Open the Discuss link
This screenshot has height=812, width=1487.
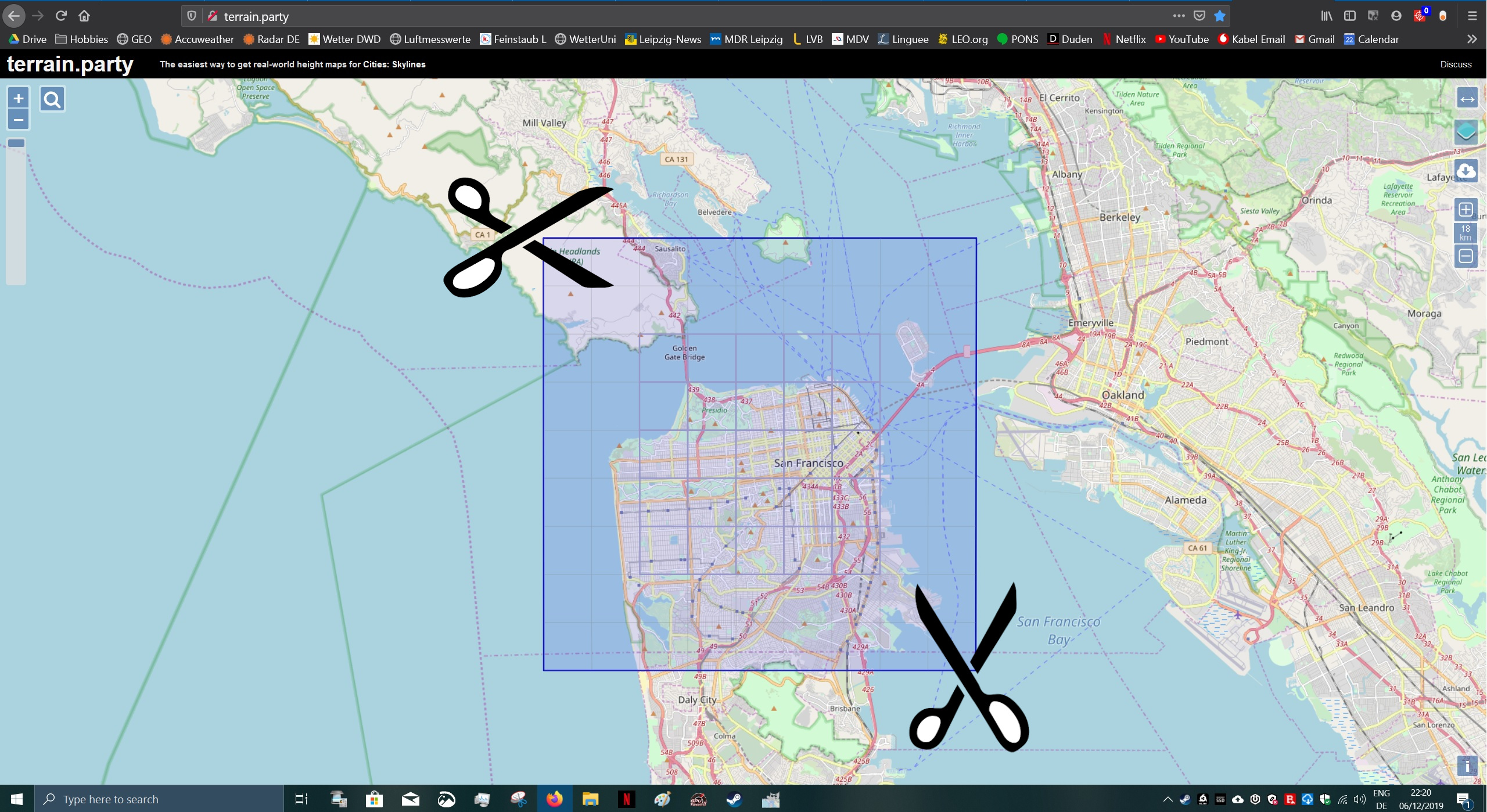(x=1456, y=64)
